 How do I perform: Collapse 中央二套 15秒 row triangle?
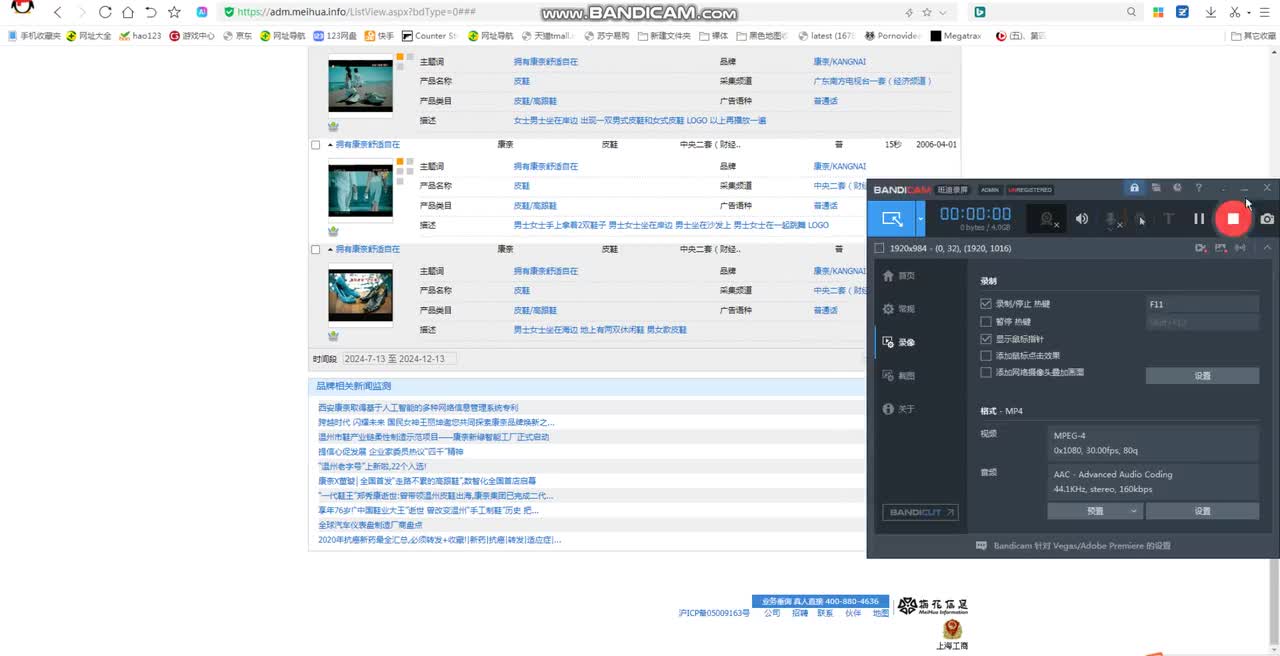[330, 145]
